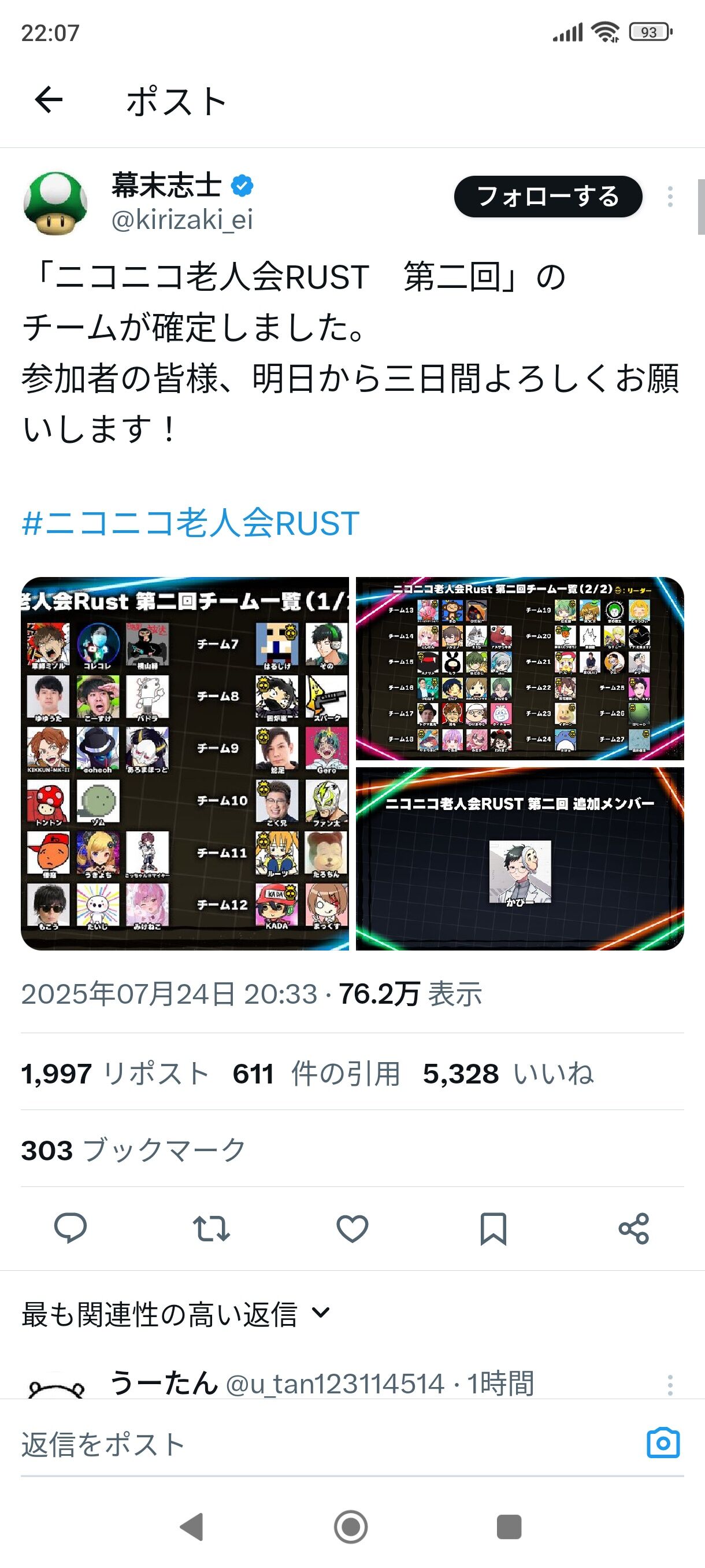
Task: Open the three-dot menu on うーたん's reply
Action: click(670, 1385)
